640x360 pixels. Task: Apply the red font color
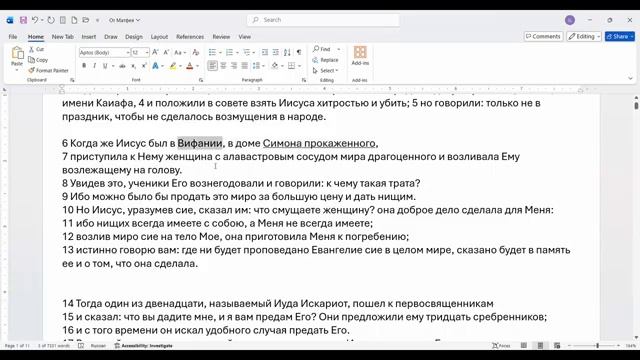[189, 66]
